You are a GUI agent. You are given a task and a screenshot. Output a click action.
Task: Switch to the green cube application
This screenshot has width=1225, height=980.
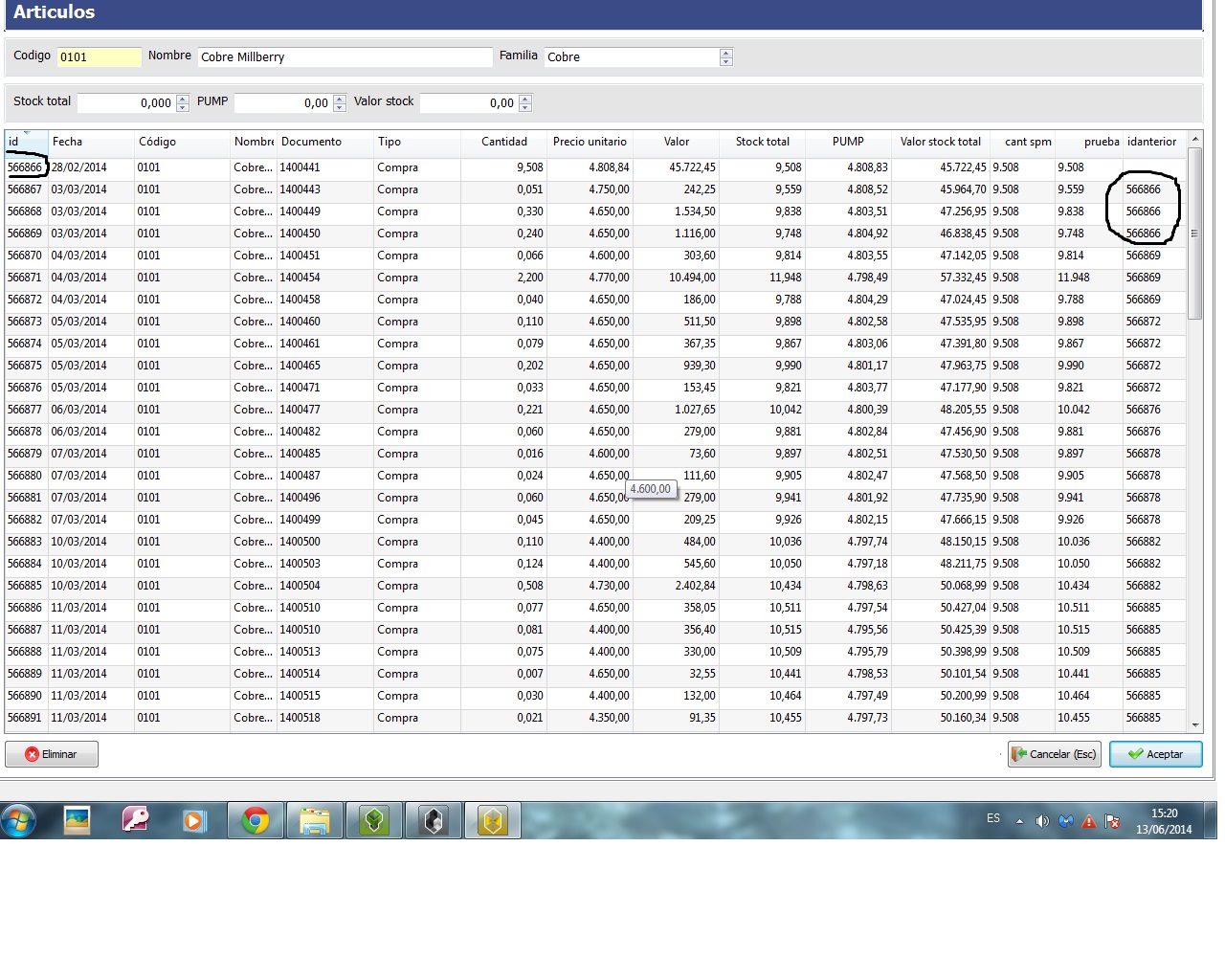pyautogui.click(x=373, y=820)
